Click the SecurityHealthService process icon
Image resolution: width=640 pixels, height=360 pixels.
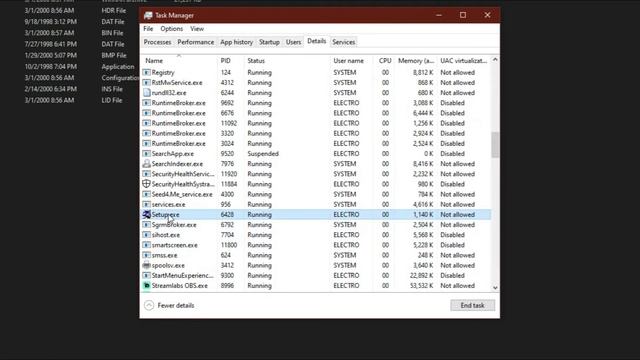[146, 174]
